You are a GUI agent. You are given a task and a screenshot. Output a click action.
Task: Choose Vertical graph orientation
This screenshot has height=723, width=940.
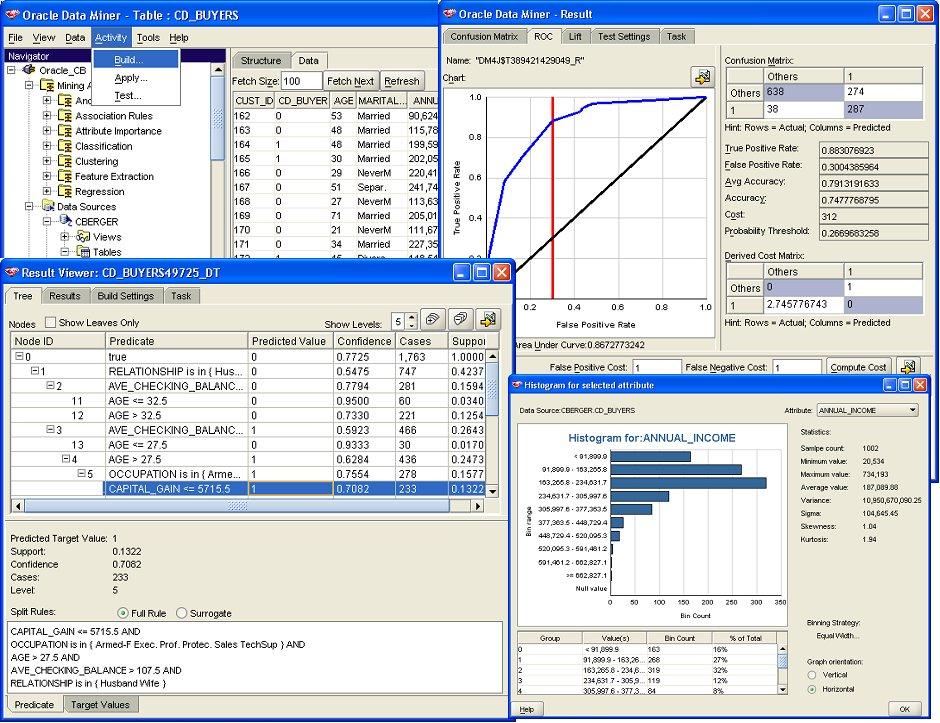pyautogui.click(x=812, y=675)
